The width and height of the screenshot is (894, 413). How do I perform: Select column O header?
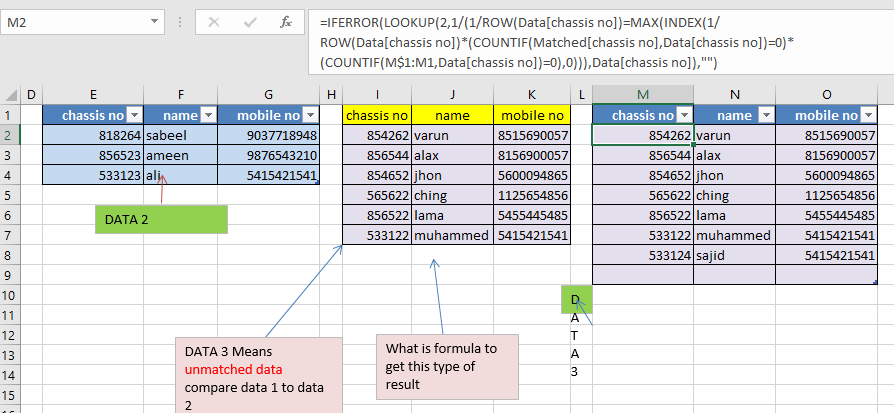click(x=827, y=95)
